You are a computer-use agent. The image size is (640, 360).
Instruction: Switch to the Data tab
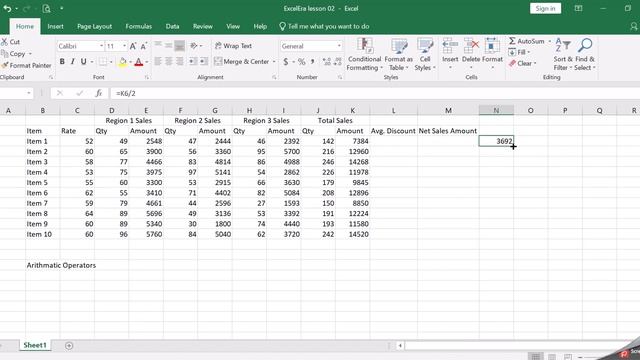click(172, 26)
